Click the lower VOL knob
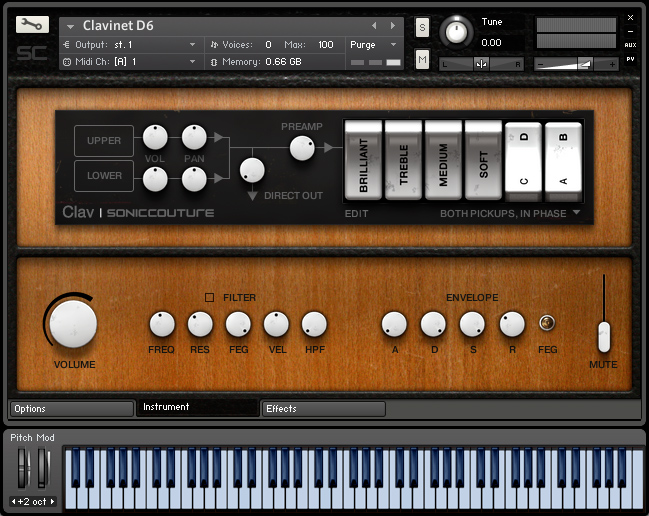The width and height of the screenshot is (649, 516). point(155,179)
